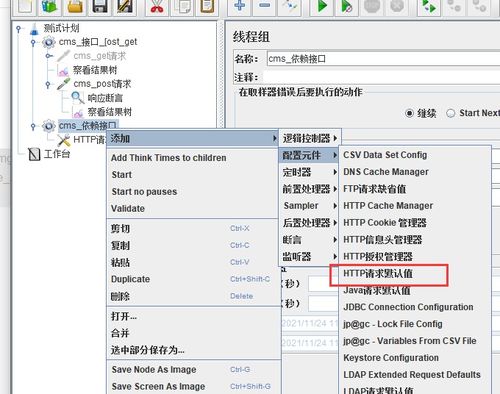Collapse the 测试计划 tree node handle
This screenshot has width=500, height=394.
18,29
